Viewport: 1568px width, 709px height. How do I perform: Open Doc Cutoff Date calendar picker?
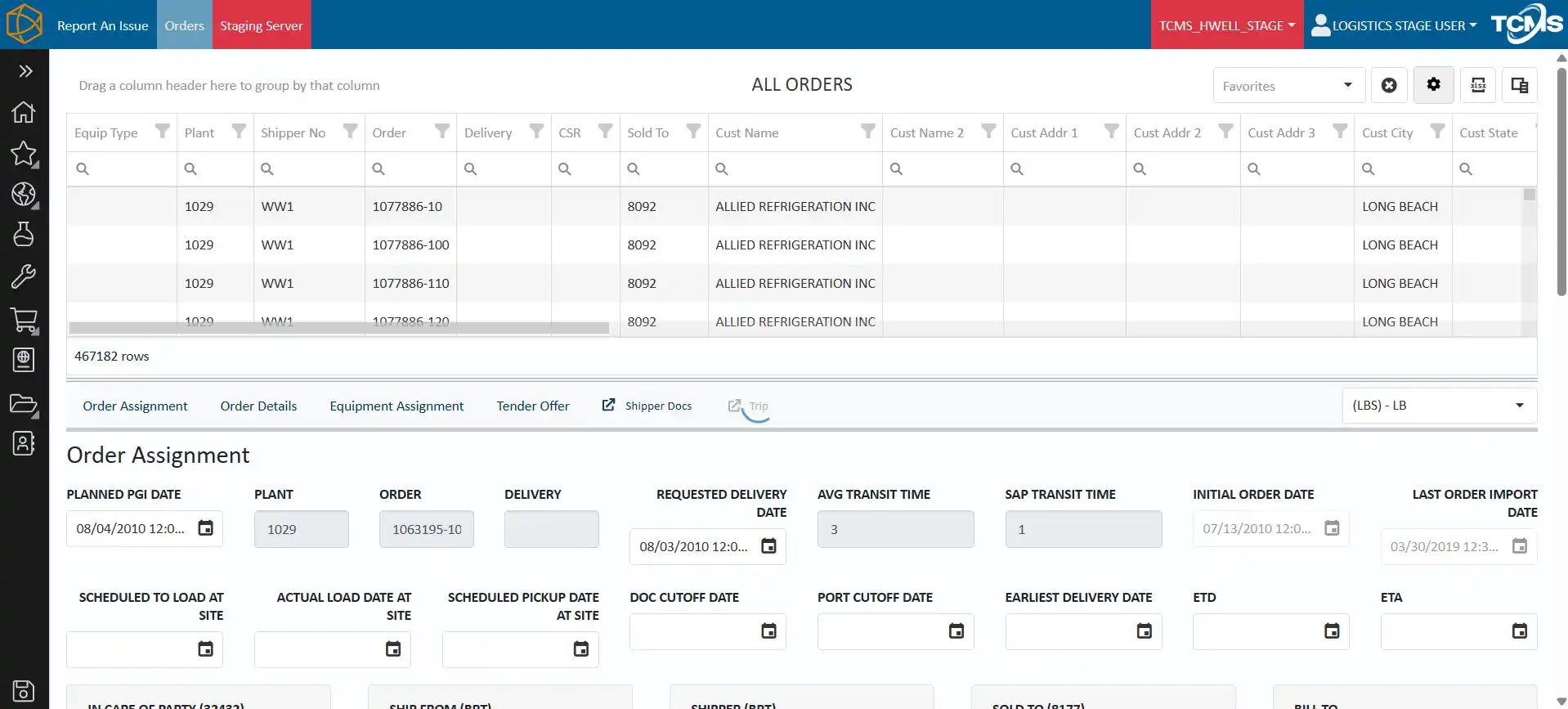(768, 631)
